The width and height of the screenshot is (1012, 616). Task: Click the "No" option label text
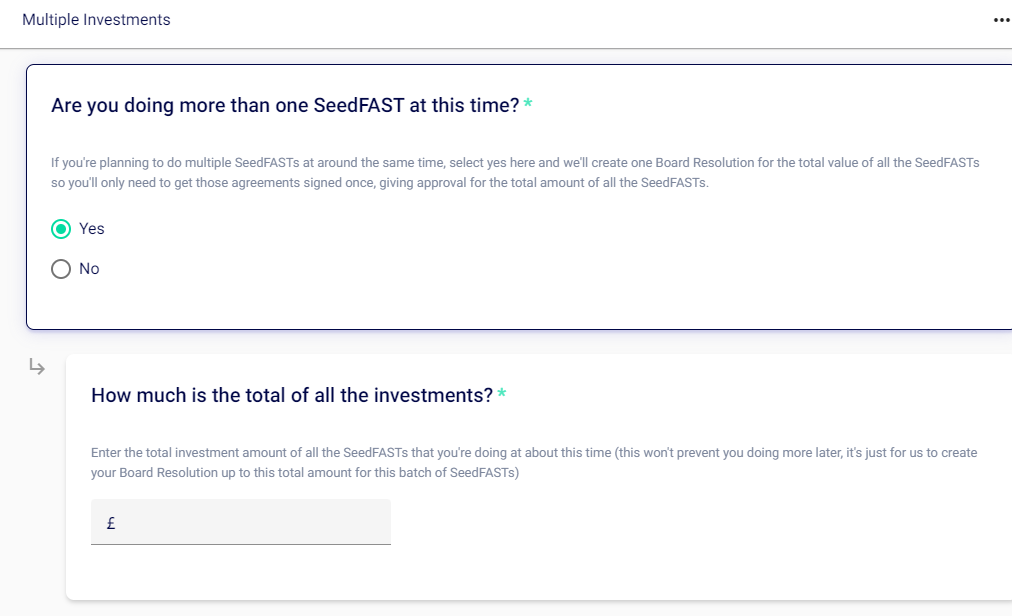point(89,269)
